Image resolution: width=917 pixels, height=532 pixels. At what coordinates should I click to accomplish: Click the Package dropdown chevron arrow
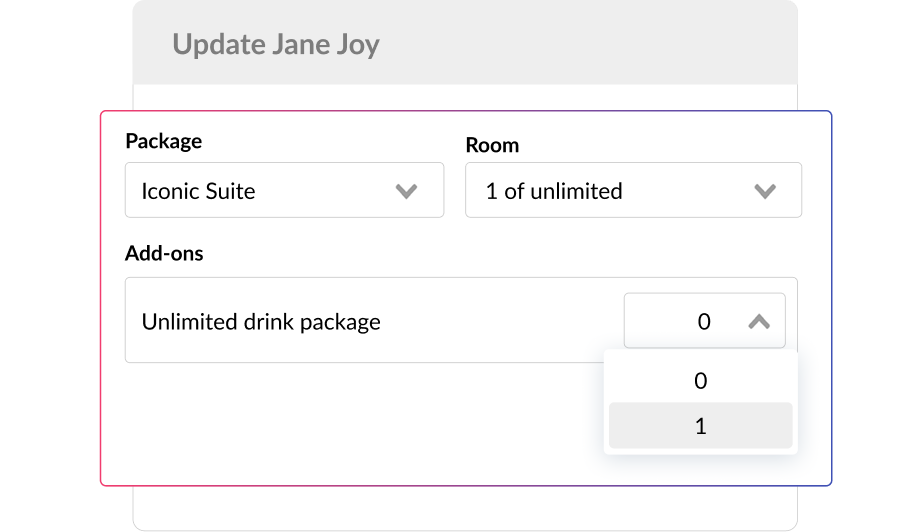406,191
